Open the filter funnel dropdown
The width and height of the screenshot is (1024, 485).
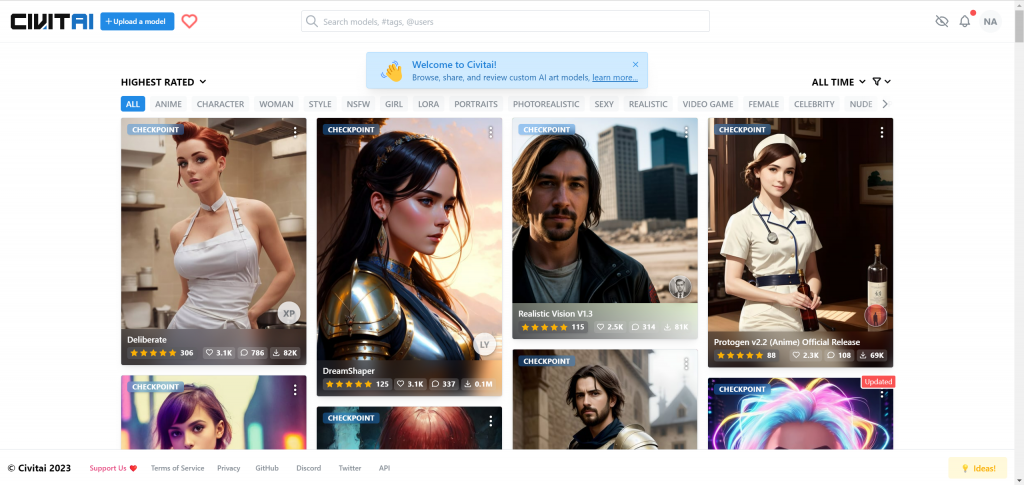point(882,82)
